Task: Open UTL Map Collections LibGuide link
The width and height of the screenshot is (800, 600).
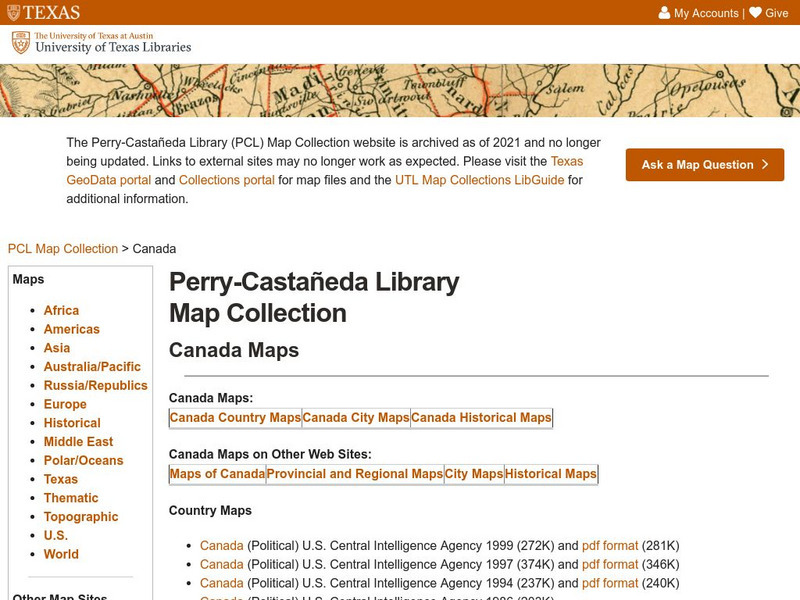Action: 479,180
